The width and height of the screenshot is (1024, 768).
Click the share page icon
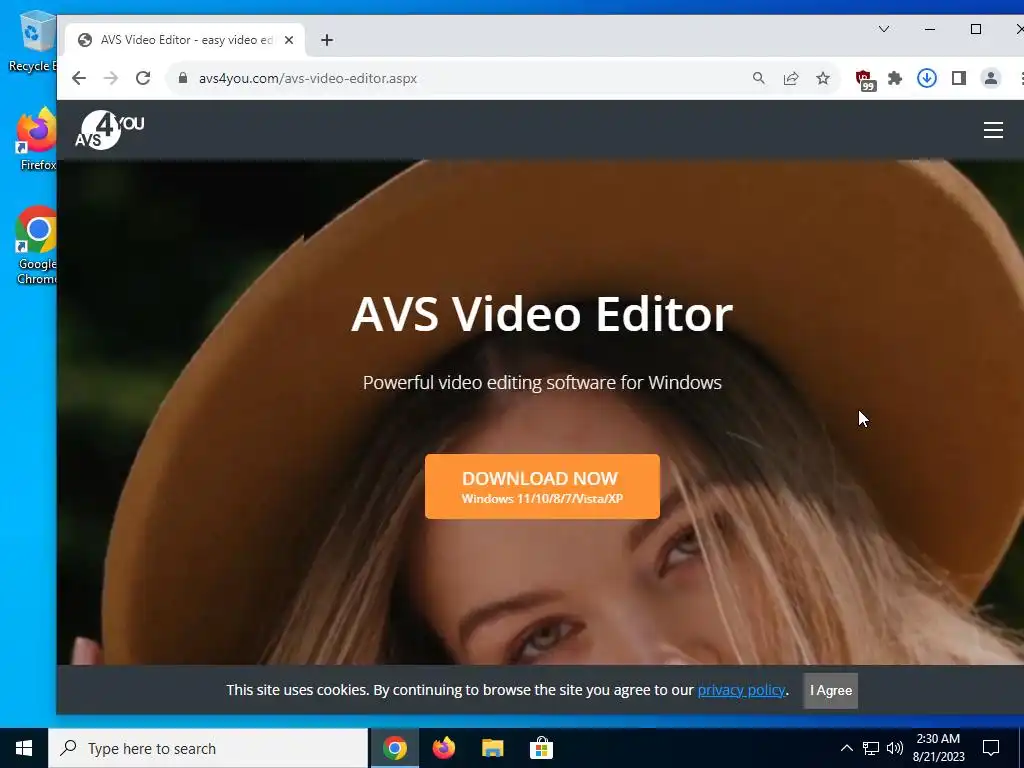click(x=791, y=78)
